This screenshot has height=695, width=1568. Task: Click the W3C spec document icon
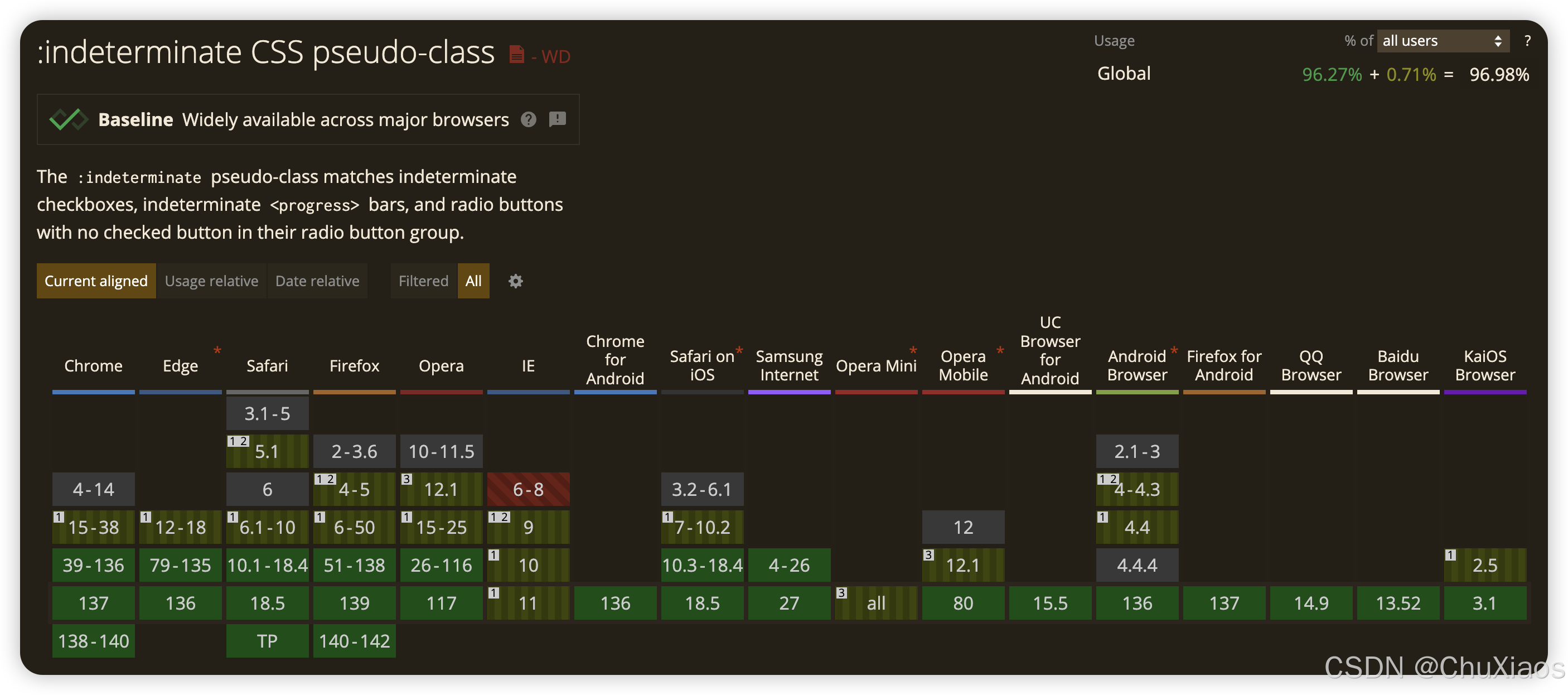point(516,55)
